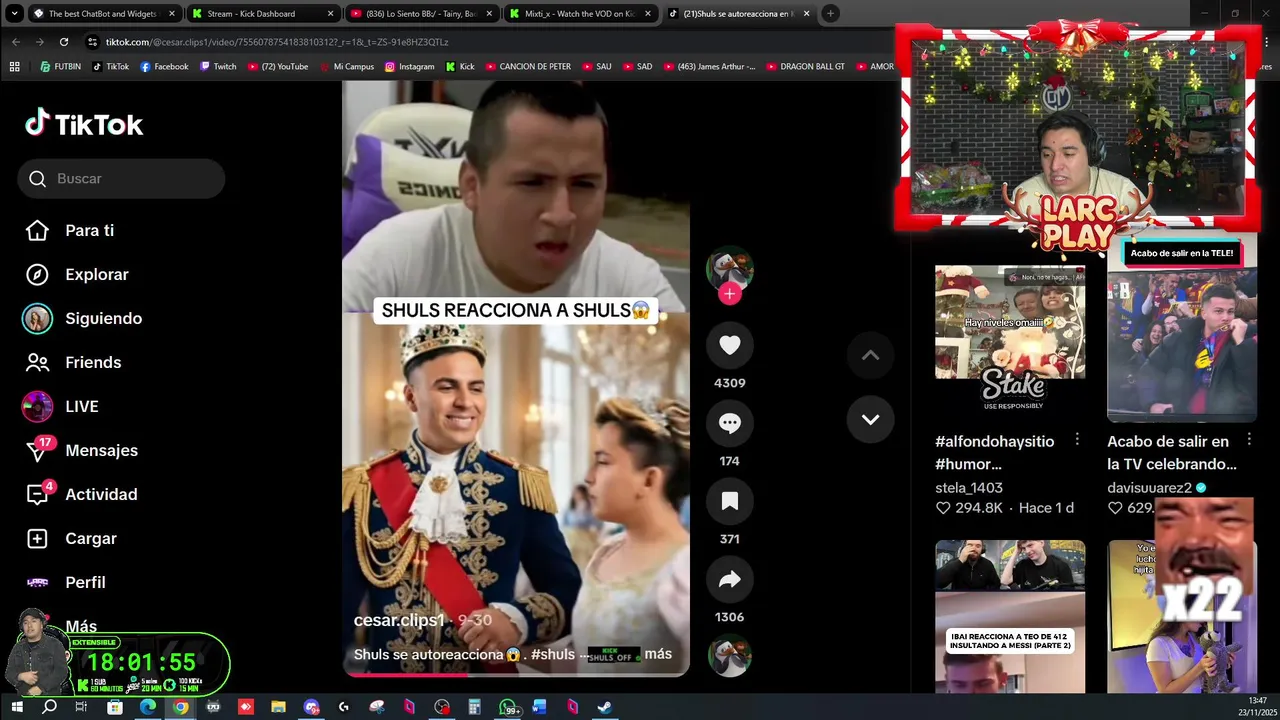Image resolution: width=1280 pixels, height=720 pixels.
Task: Open Windows taskbar search
Action: (x=49, y=707)
